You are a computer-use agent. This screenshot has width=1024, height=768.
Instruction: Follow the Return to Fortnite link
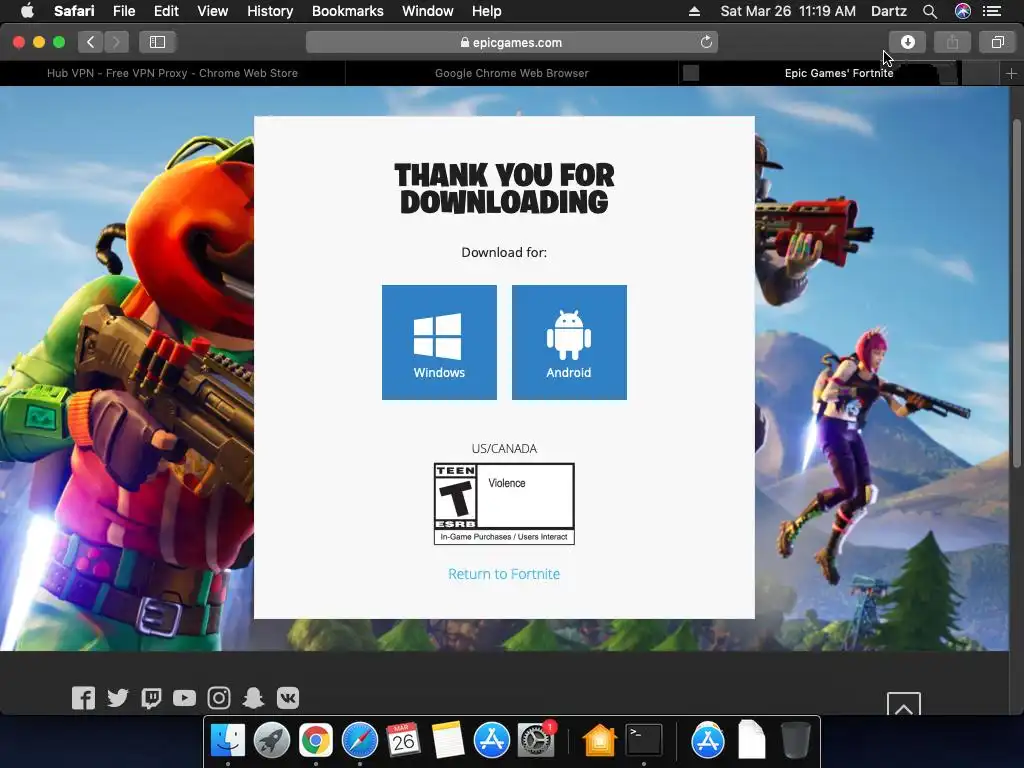(x=504, y=574)
